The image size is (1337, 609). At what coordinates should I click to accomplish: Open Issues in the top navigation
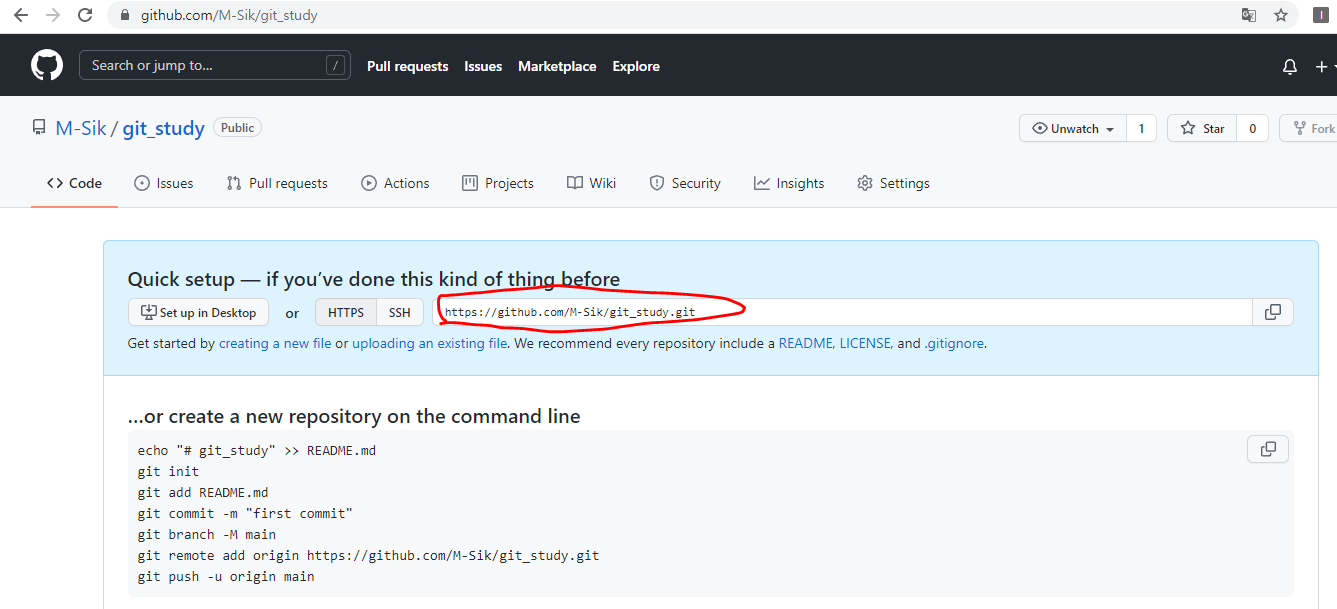click(483, 66)
